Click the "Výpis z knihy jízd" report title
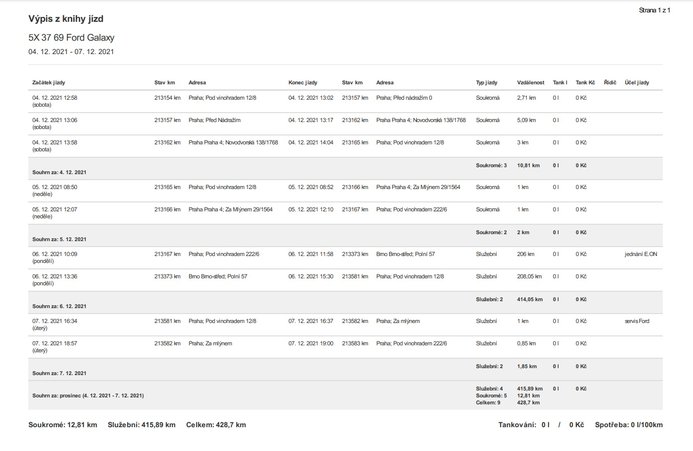This screenshot has height=451, width=693. 66,19
